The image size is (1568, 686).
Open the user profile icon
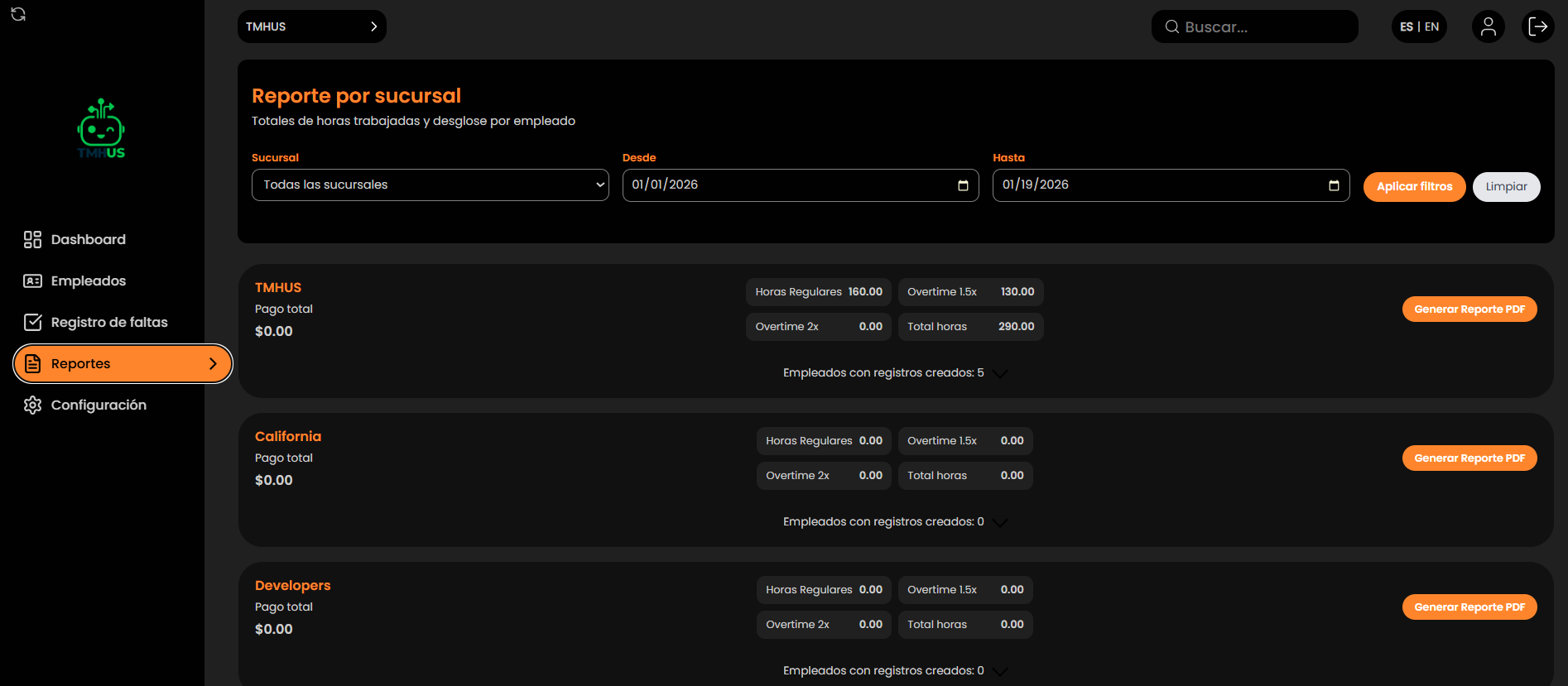click(1488, 26)
